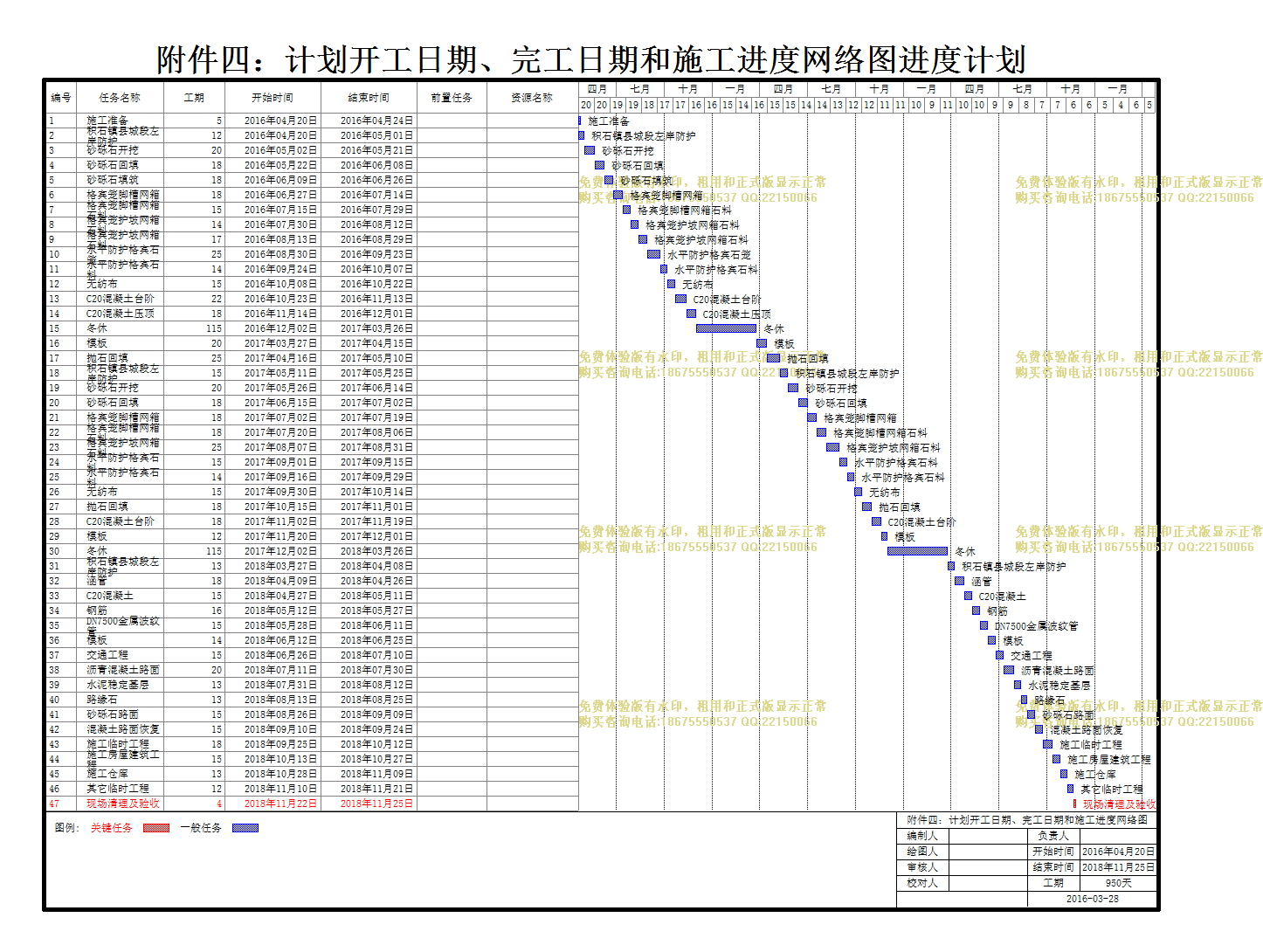This screenshot has width=1263, height=952.
Task: Select red 现场清理及验收 task name in row 47
Action: [123, 804]
